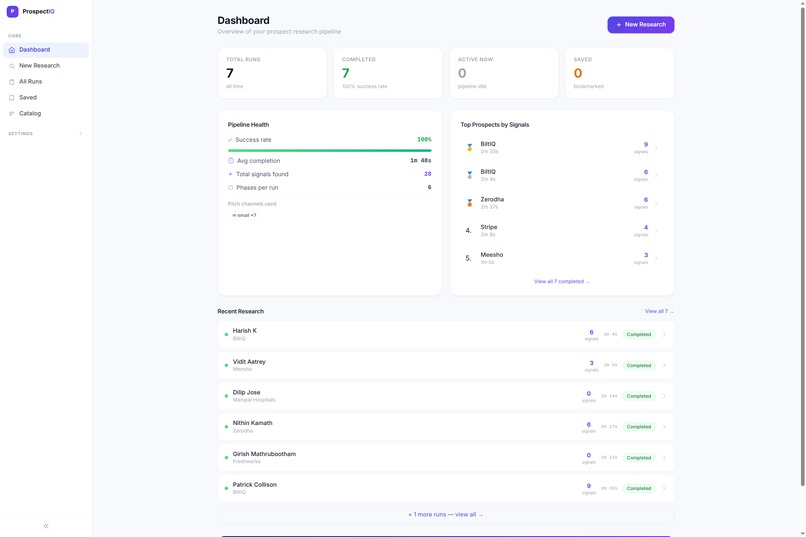Select Patrick Collison name in Recent Research

[254, 485]
